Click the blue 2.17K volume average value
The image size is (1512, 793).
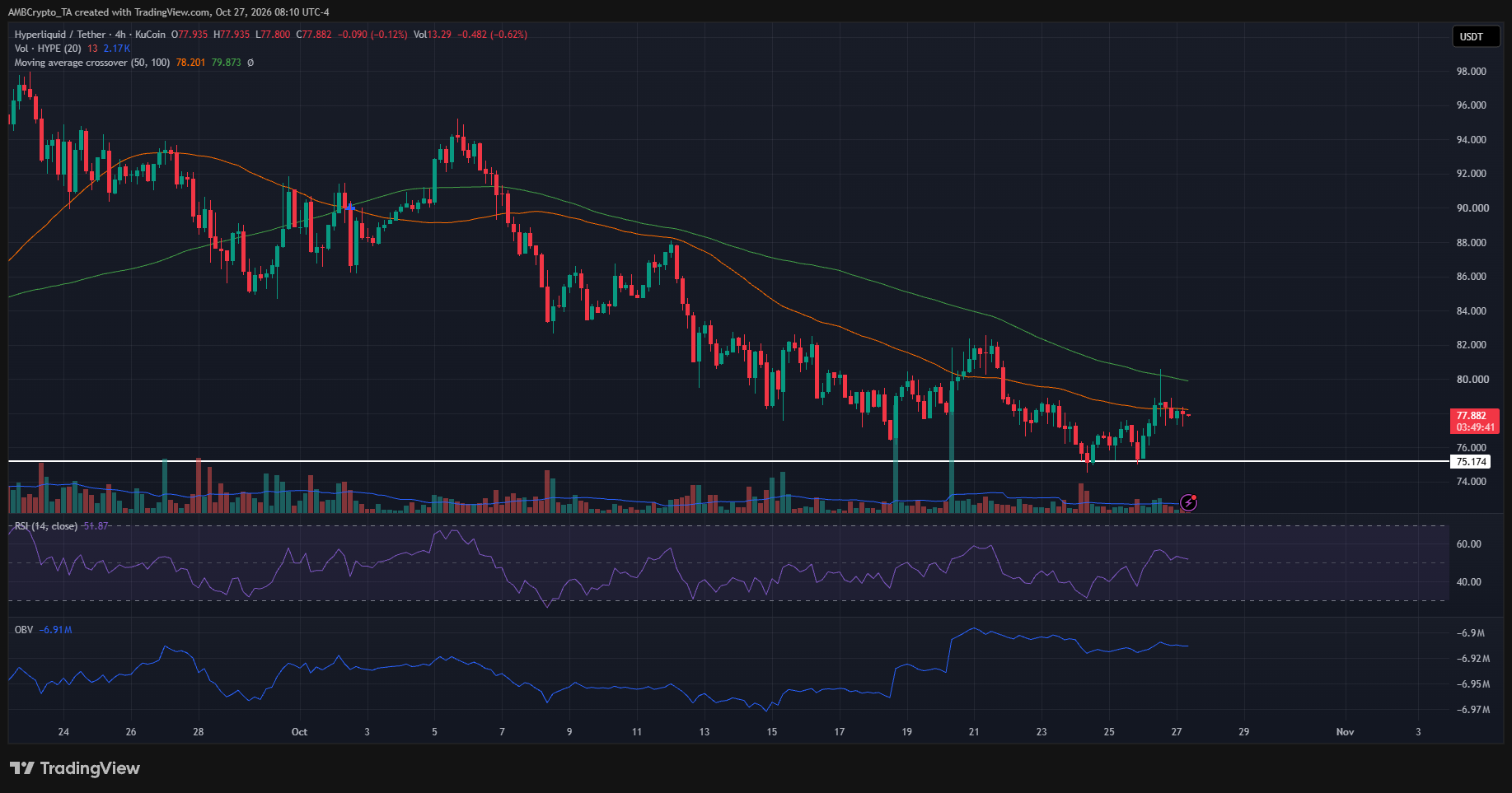[x=117, y=49]
